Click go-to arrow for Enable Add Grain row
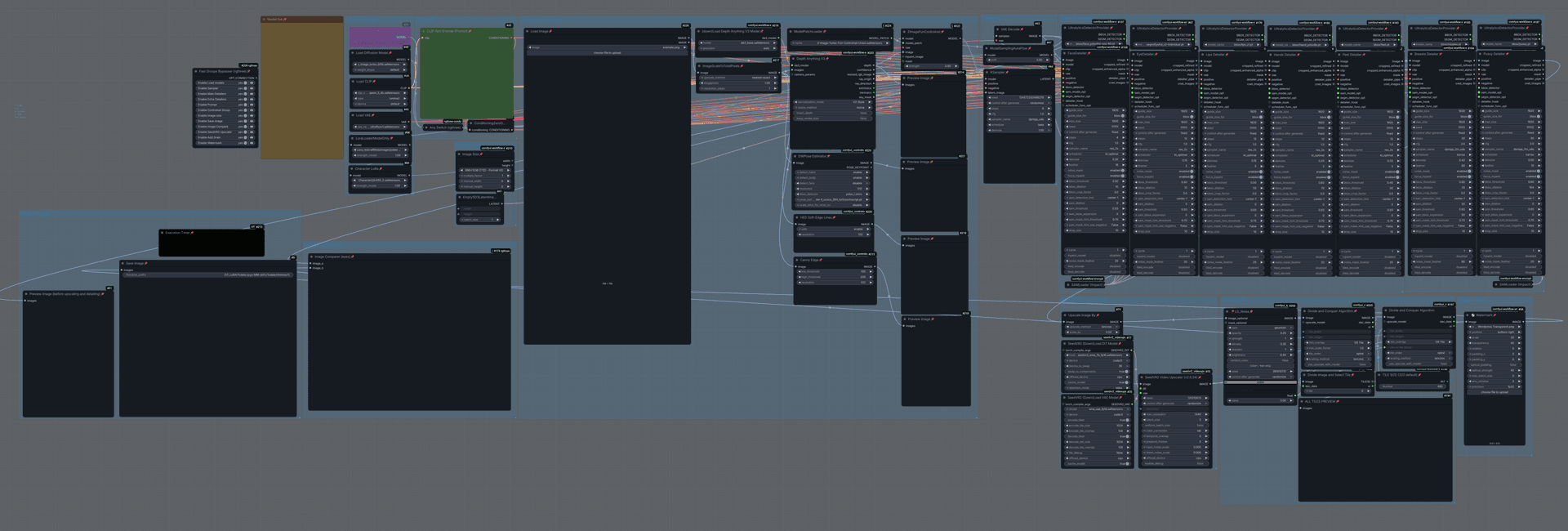The image size is (1568, 531). [252, 137]
